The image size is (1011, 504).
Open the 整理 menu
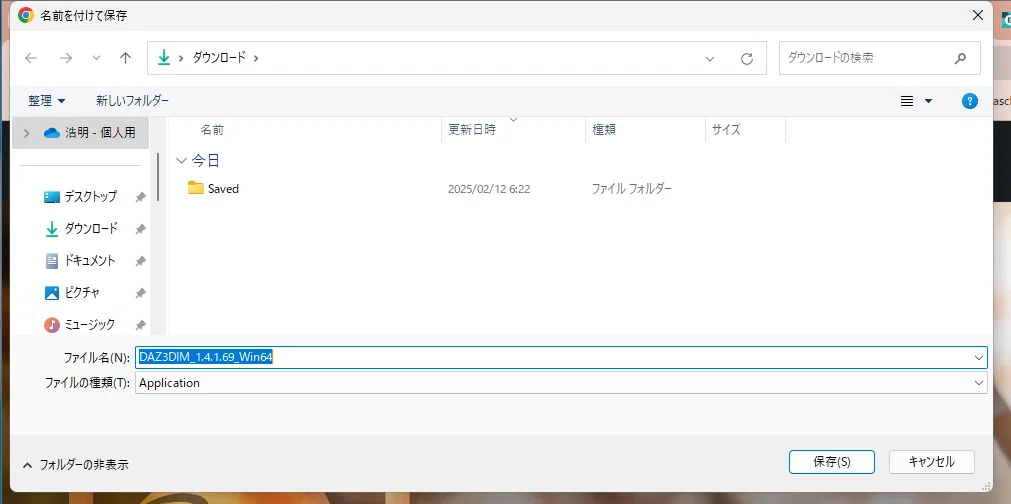point(46,101)
